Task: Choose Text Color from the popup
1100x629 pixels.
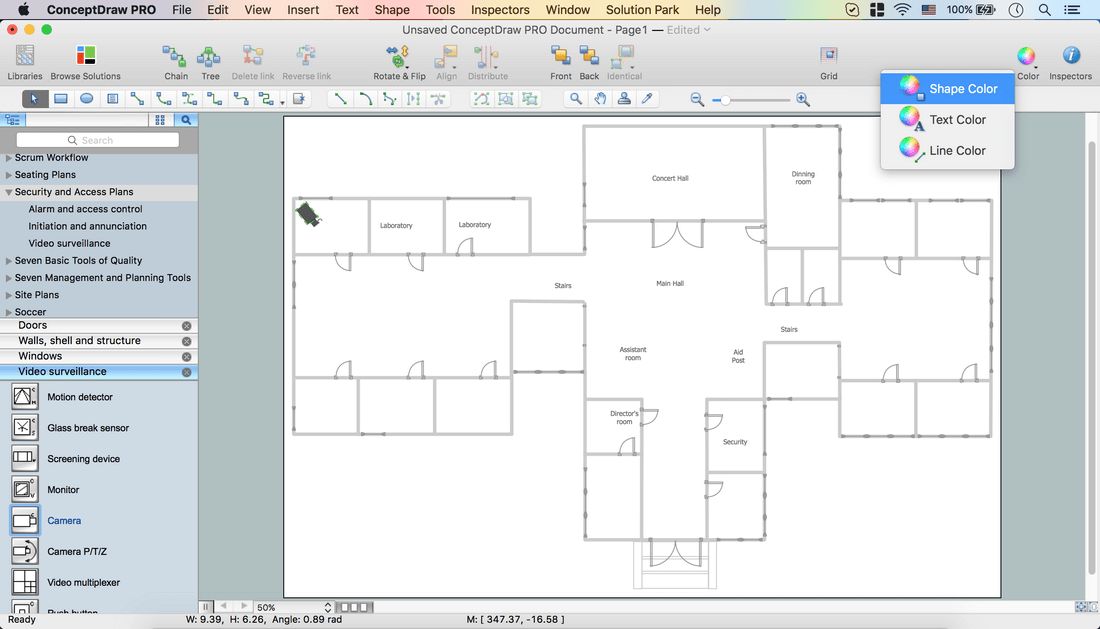Action: tap(957, 120)
